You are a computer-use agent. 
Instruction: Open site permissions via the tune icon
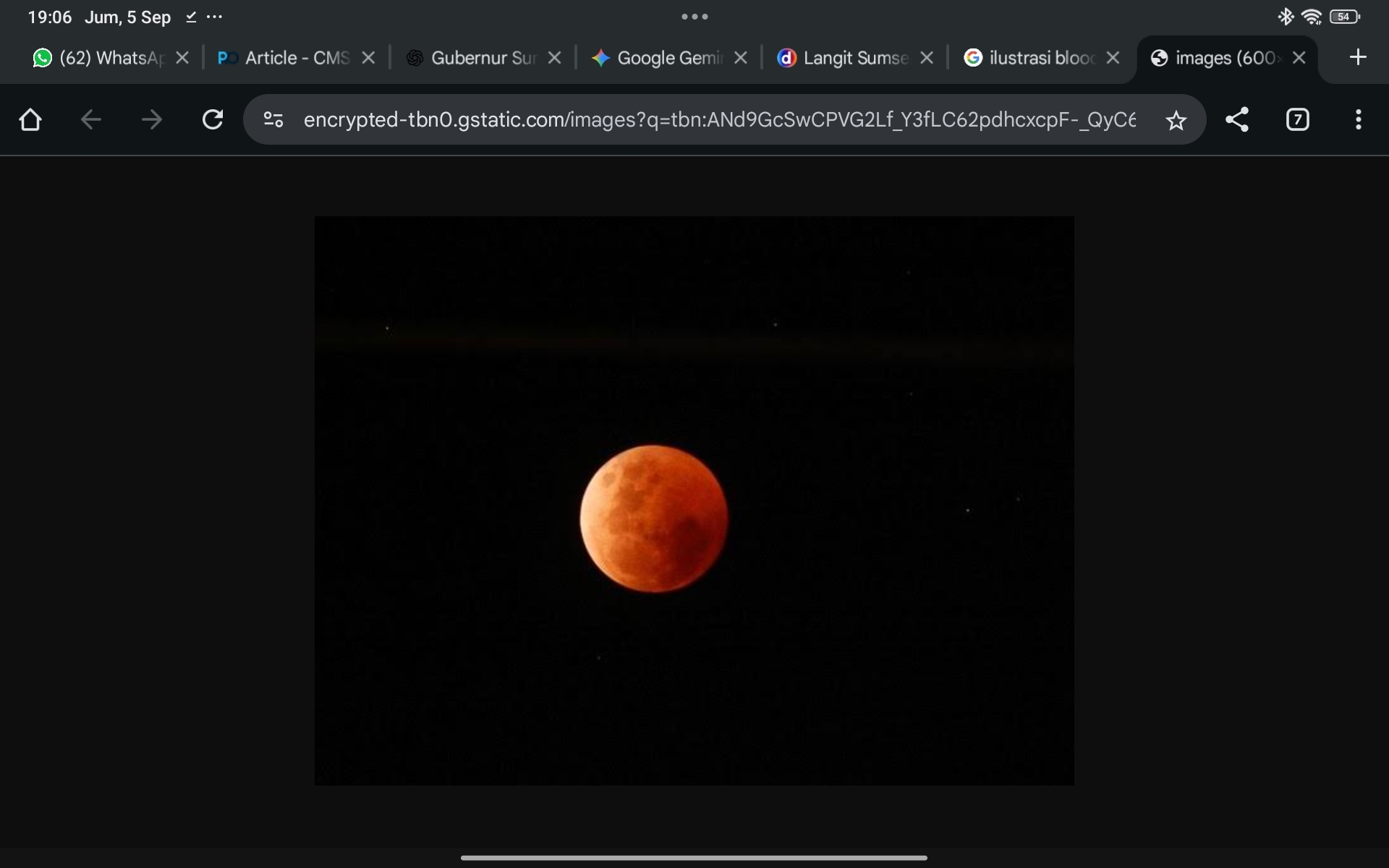point(273,119)
